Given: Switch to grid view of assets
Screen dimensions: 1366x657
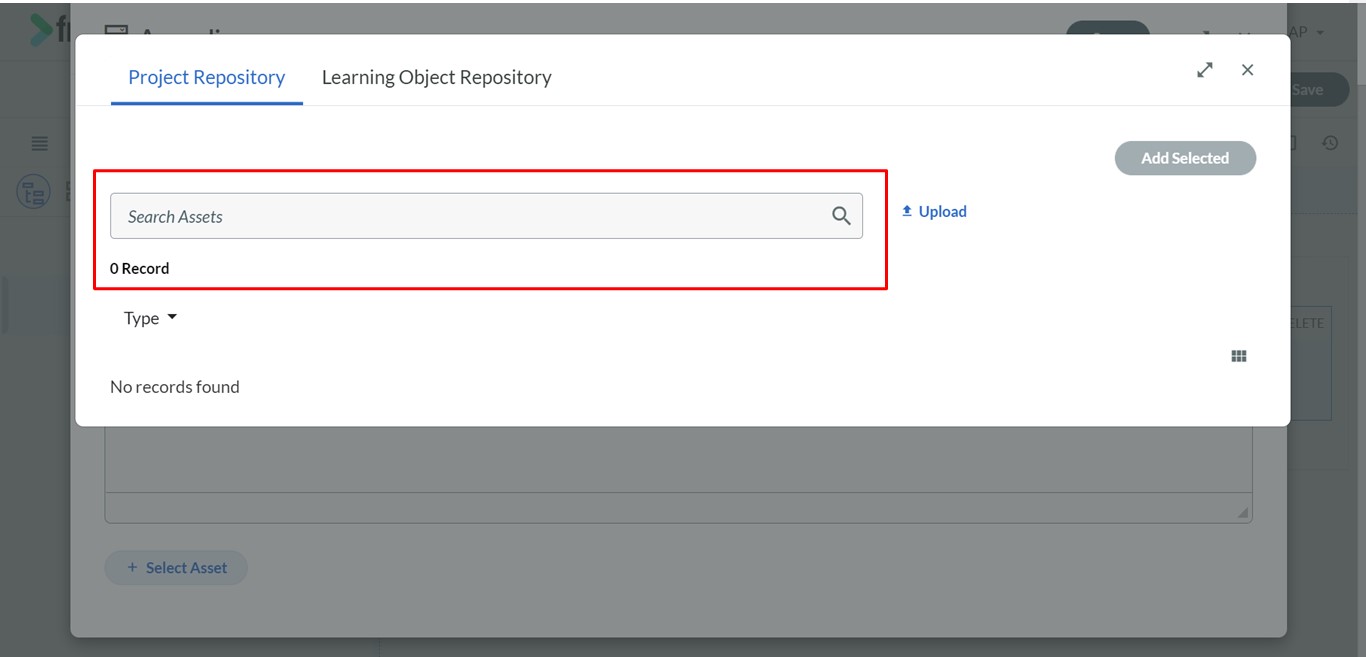Looking at the screenshot, I should point(1239,356).
